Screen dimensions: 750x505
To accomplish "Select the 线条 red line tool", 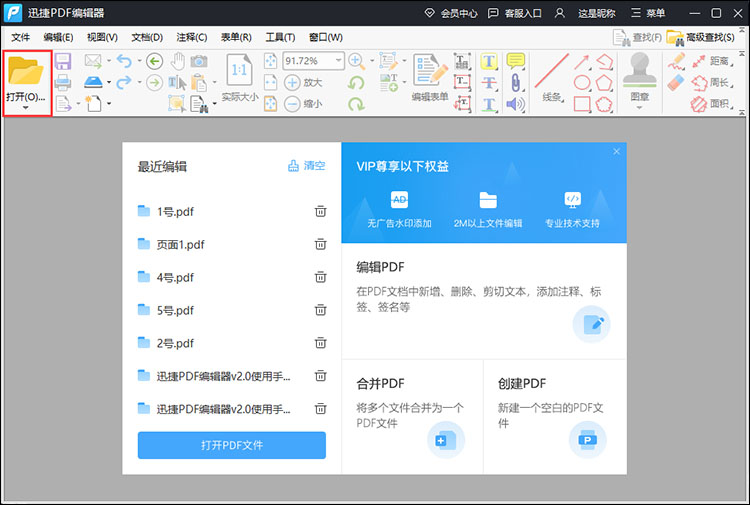I will 551,71.
